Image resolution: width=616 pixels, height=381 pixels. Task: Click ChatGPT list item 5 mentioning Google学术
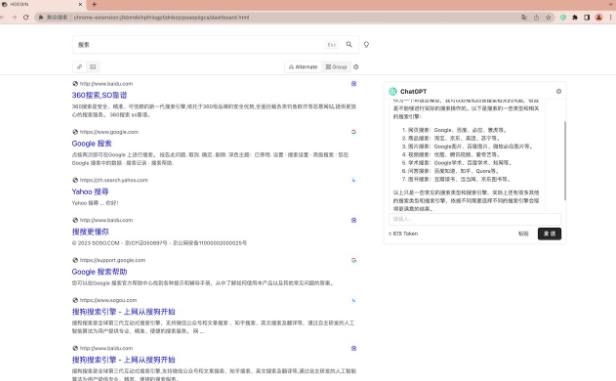click(456, 163)
